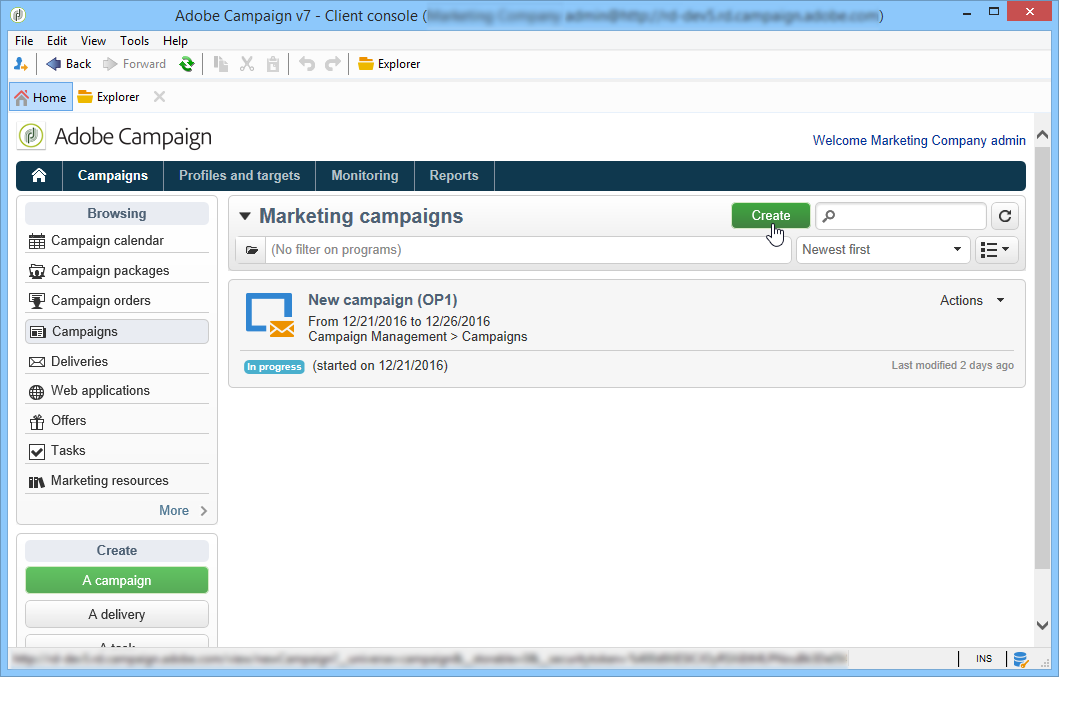Open the File menu
This screenshot has height=708, width=1089.
tap(24, 41)
